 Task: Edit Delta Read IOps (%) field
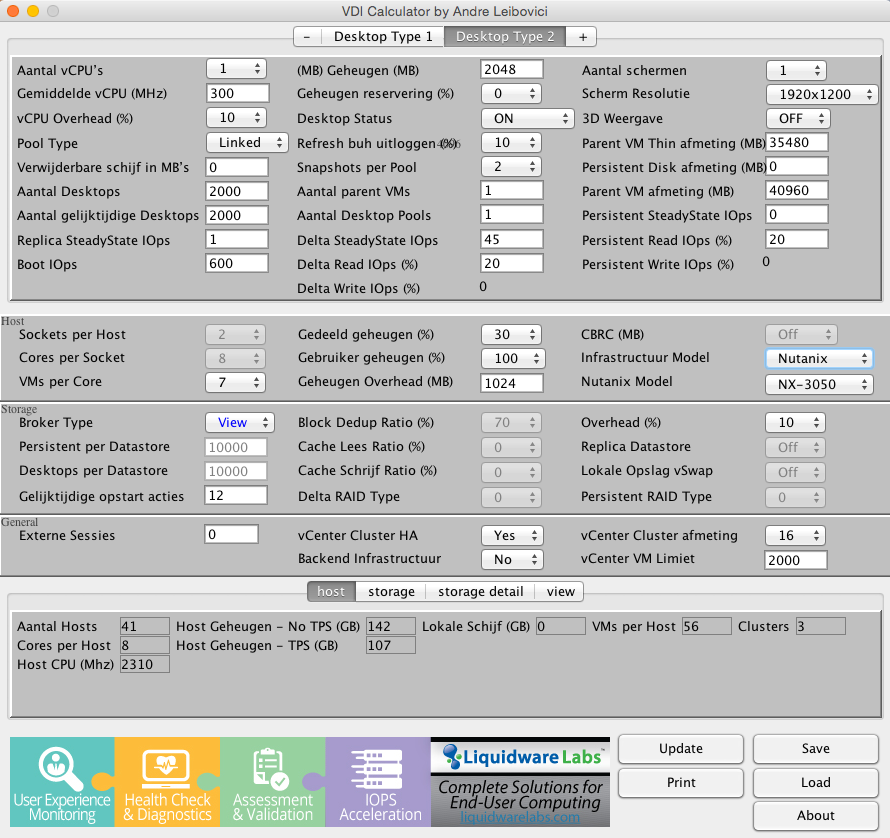511,263
